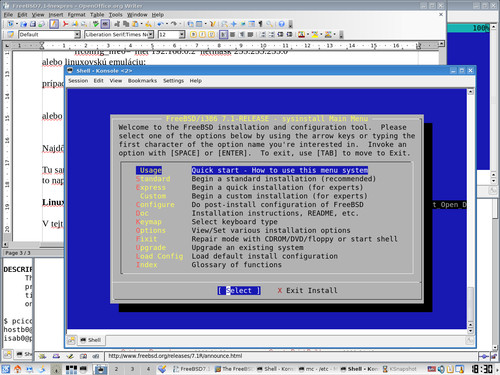Click the new session icon in Konsole
The height and width of the screenshot is (375, 500).
click(x=71, y=340)
